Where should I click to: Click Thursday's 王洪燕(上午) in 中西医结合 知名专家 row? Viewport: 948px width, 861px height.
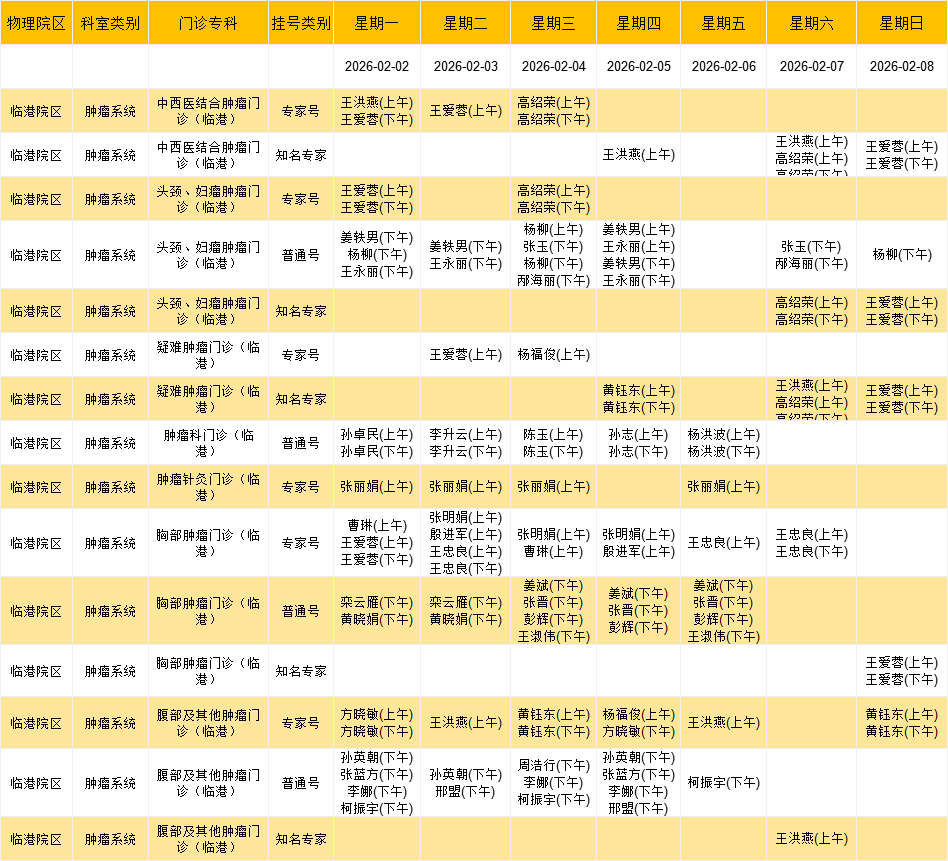(x=638, y=155)
